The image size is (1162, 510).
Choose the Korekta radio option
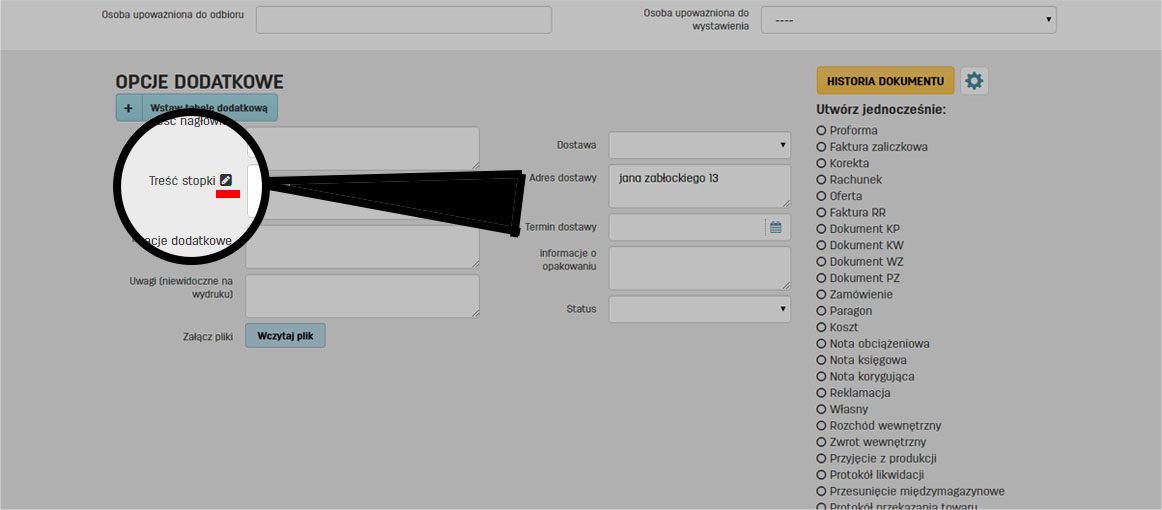click(x=822, y=163)
